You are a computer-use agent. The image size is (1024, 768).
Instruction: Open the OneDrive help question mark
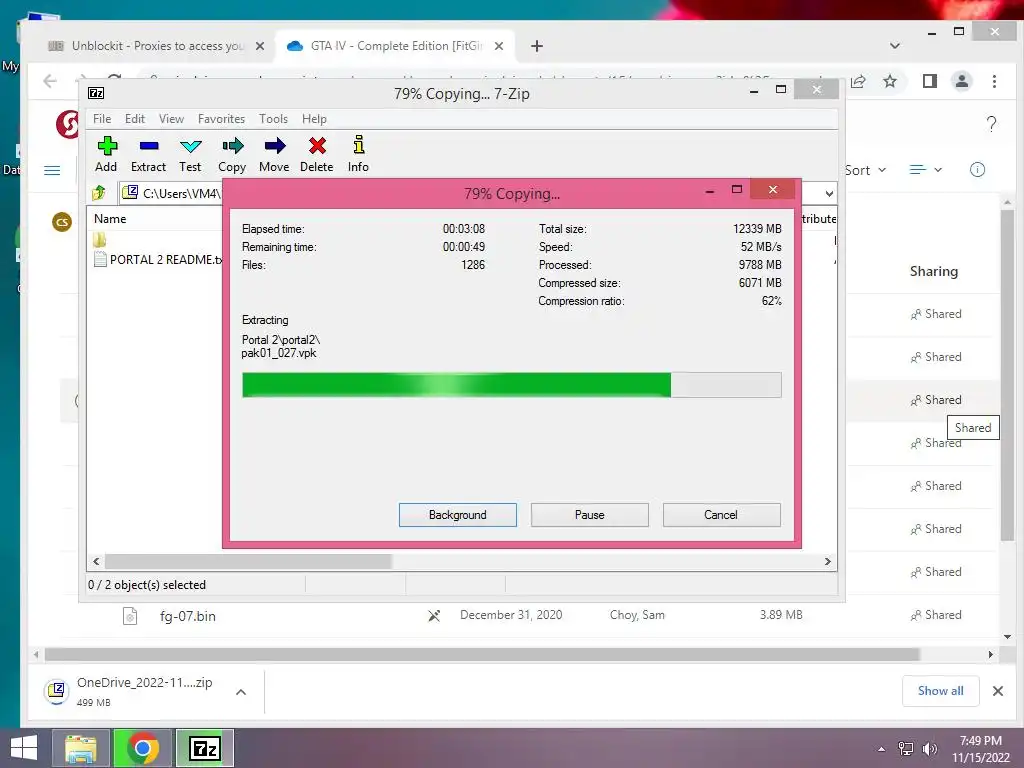[991, 123]
